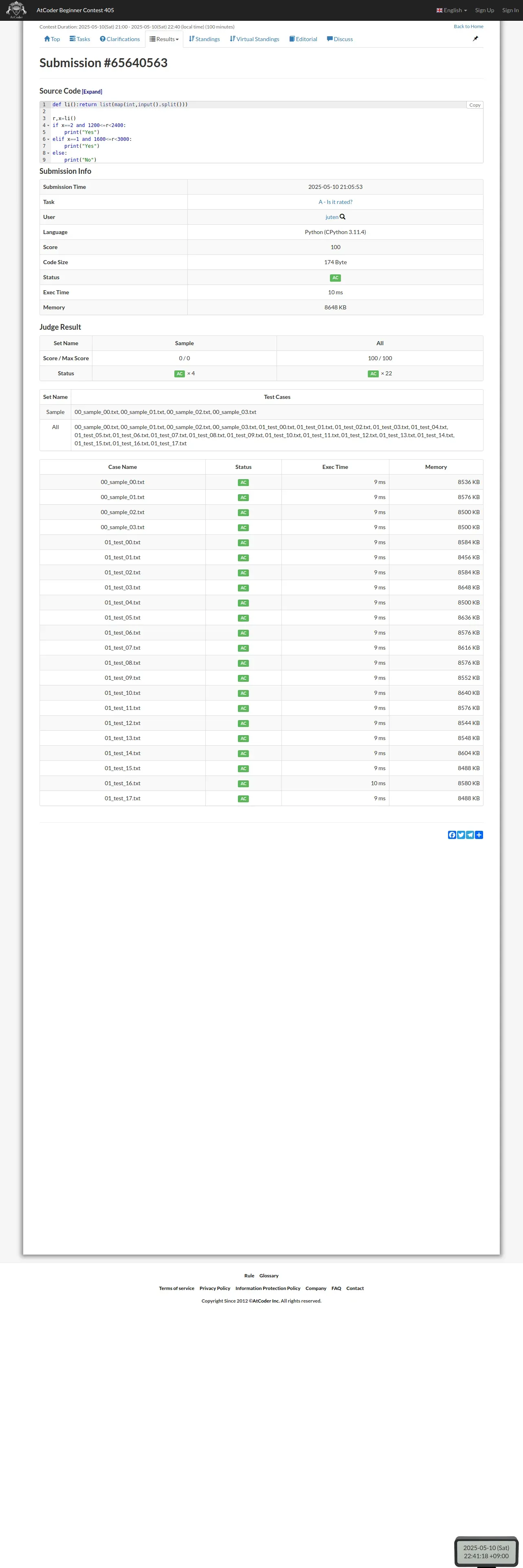523x1568 pixels.
Task: Collapse the code fold at line 4
Action: [49, 125]
